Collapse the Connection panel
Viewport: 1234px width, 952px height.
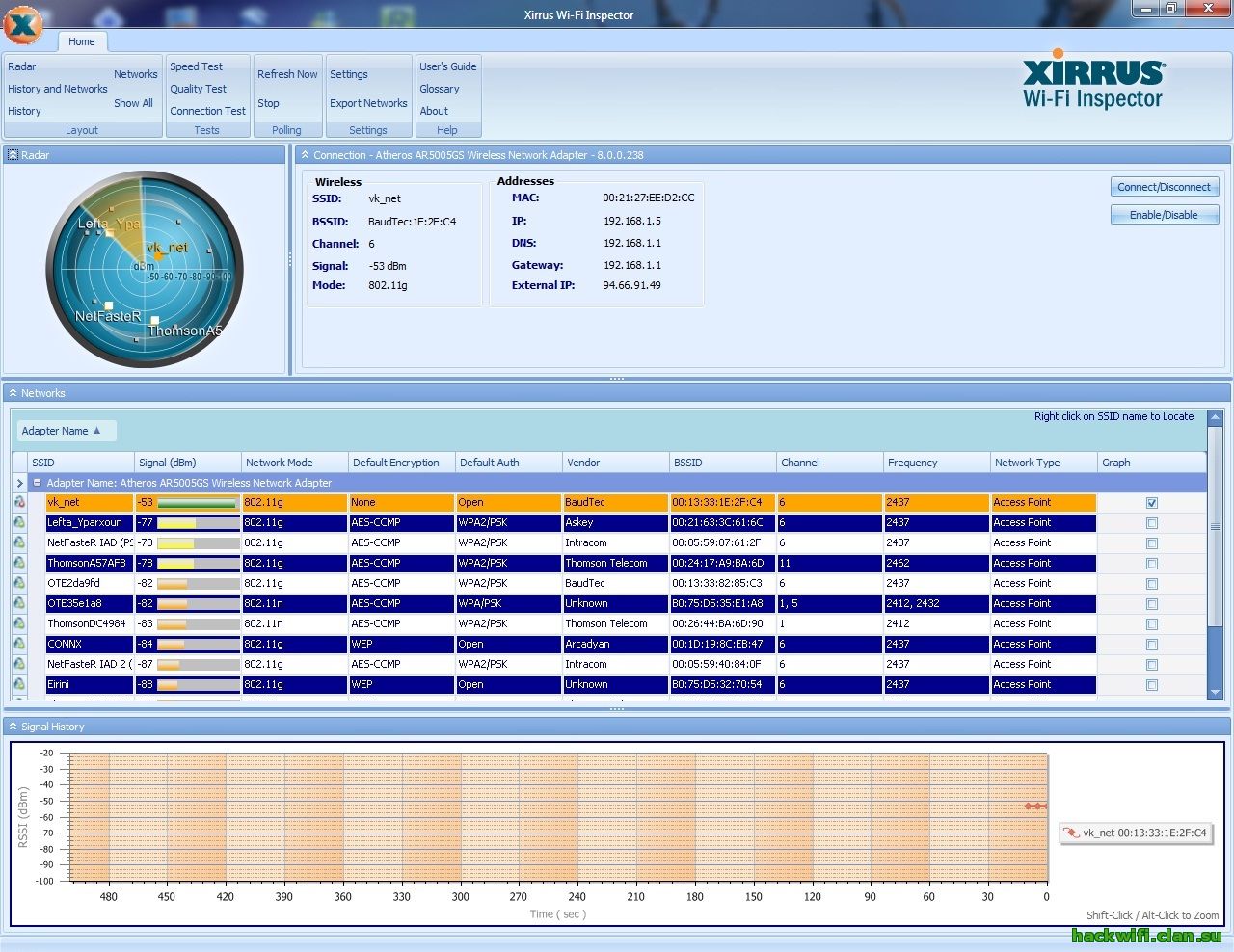[x=305, y=155]
